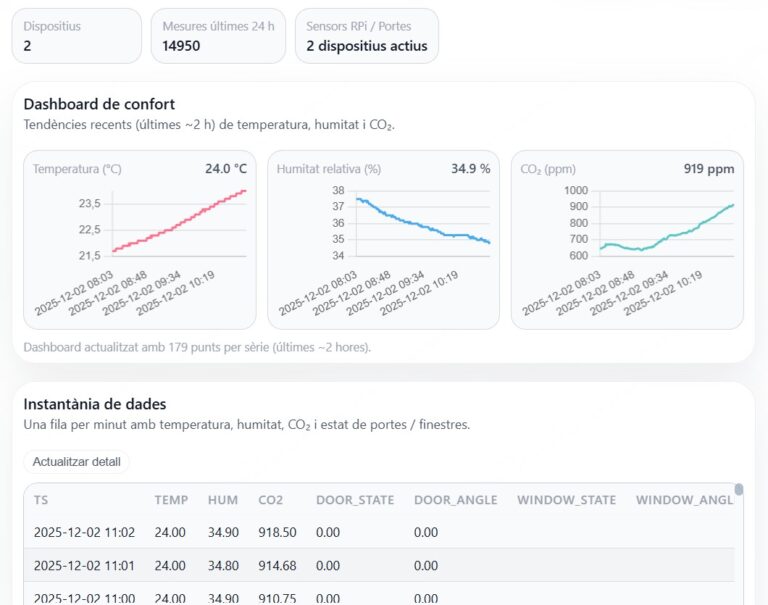Select the CO2 value 910.75
Image resolution: width=768 pixels, height=605 pixels.
tap(277, 598)
